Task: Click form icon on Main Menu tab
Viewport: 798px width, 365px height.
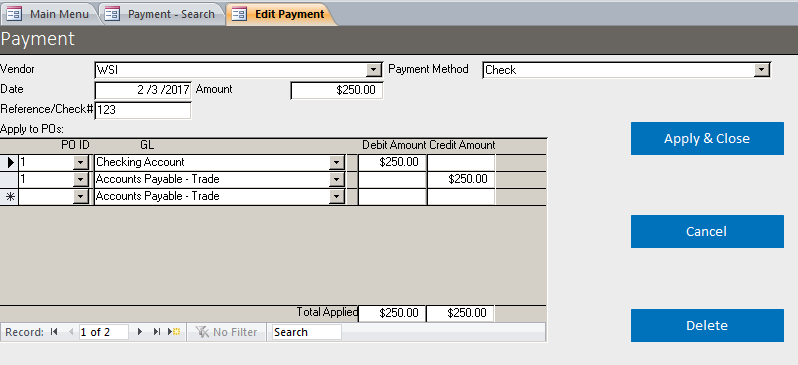Action: coord(14,14)
